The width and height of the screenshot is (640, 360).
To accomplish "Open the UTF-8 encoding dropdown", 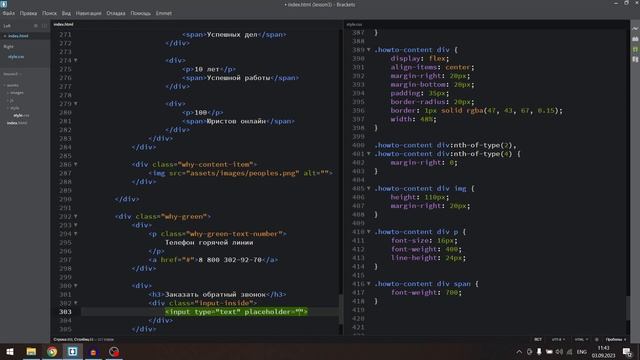I will (x=558, y=340).
